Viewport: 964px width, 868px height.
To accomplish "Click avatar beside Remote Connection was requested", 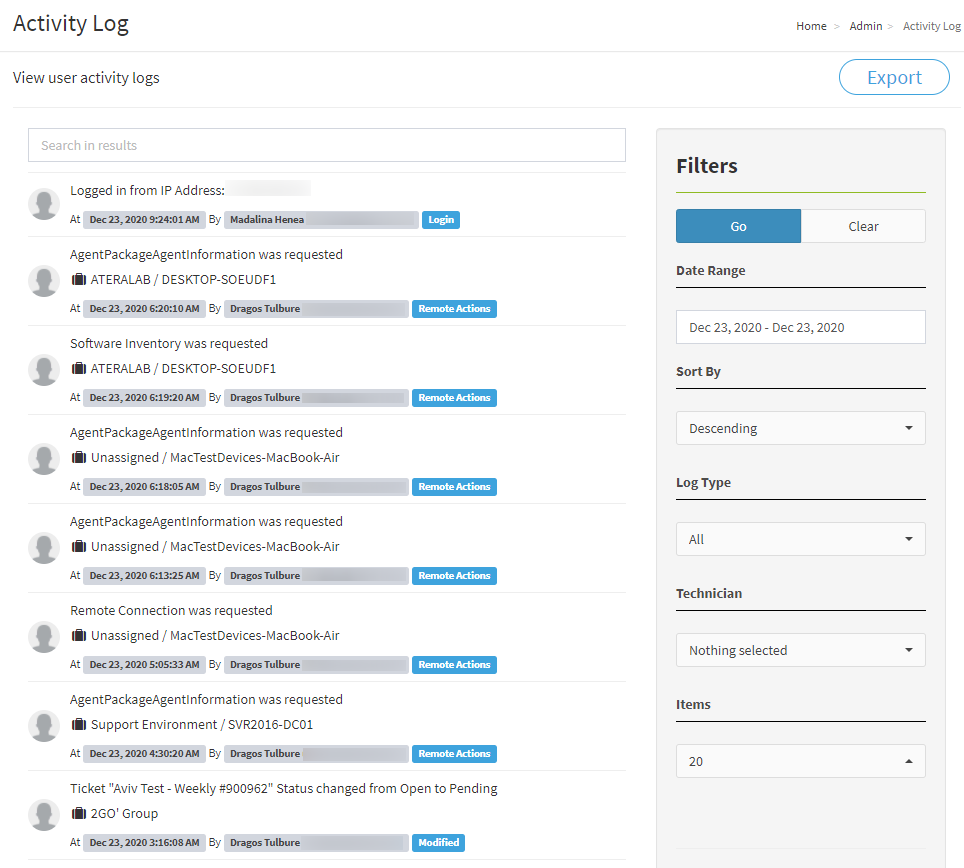I will (44, 637).
